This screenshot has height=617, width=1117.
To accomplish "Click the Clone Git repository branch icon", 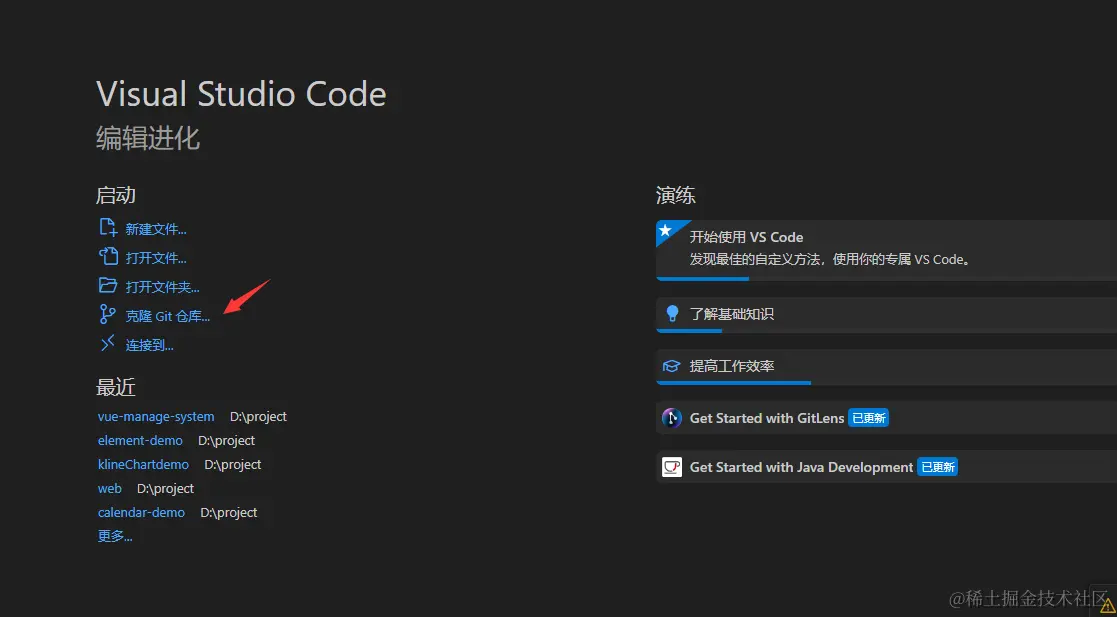I will tap(108, 314).
